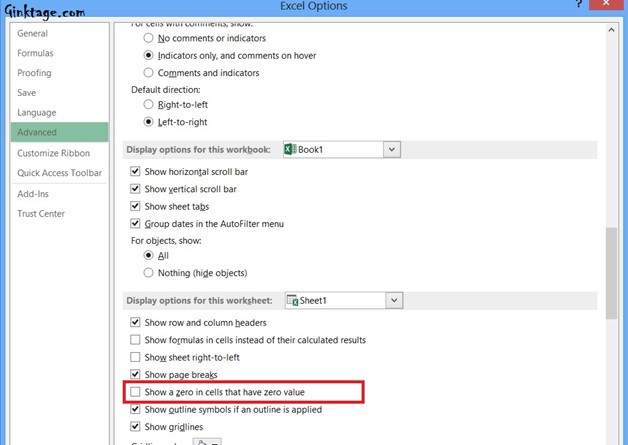Viewport: 628px width, 445px height.
Task: Open Quick Access Toolbar settings
Action: 59,173
